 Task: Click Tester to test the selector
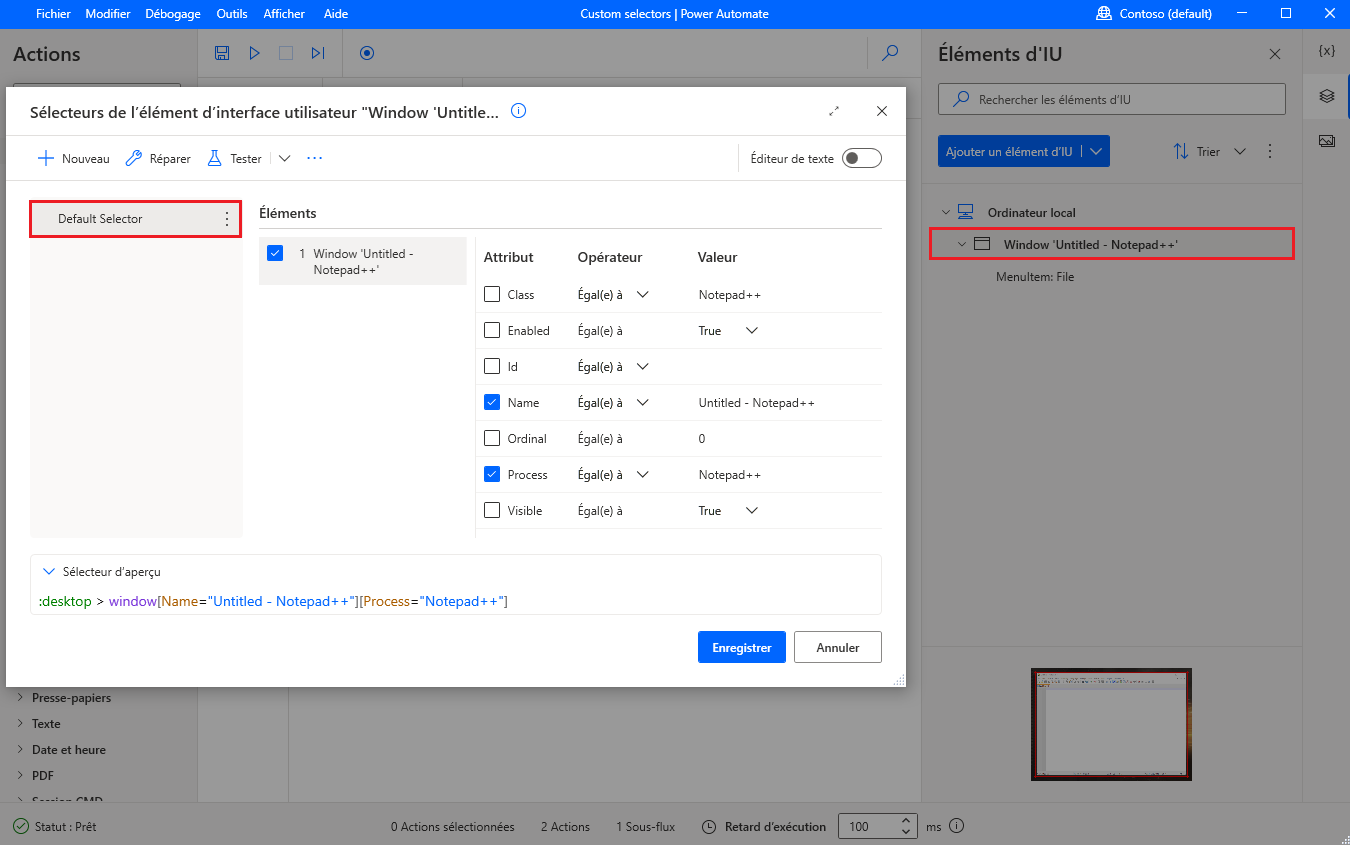234,158
